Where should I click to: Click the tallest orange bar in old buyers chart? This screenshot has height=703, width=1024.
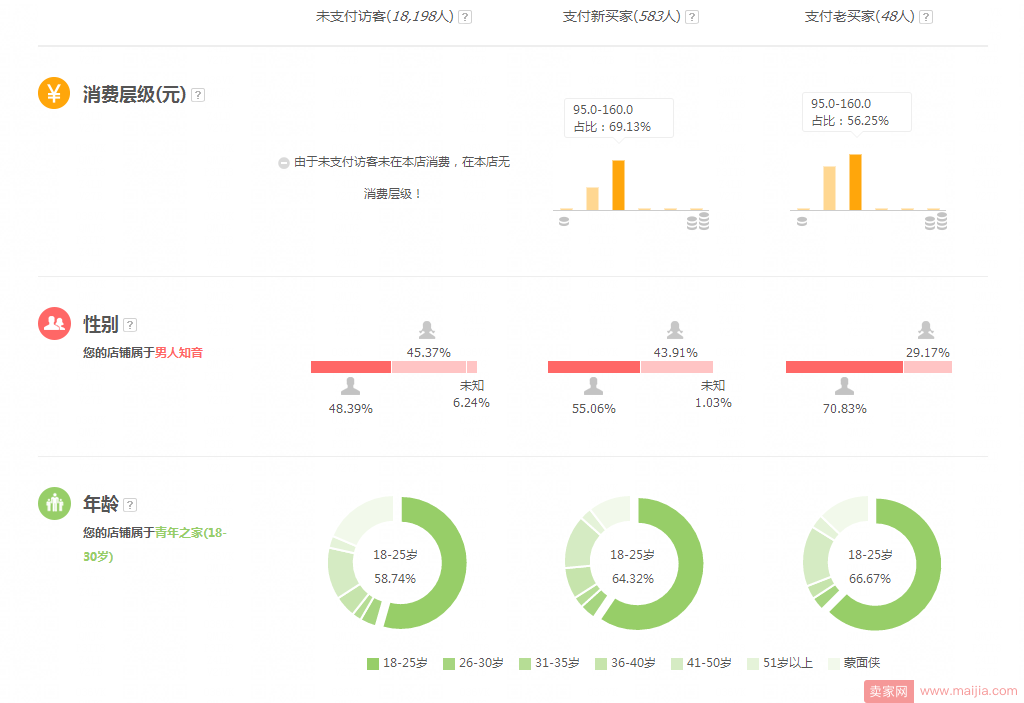click(x=856, y=182)
